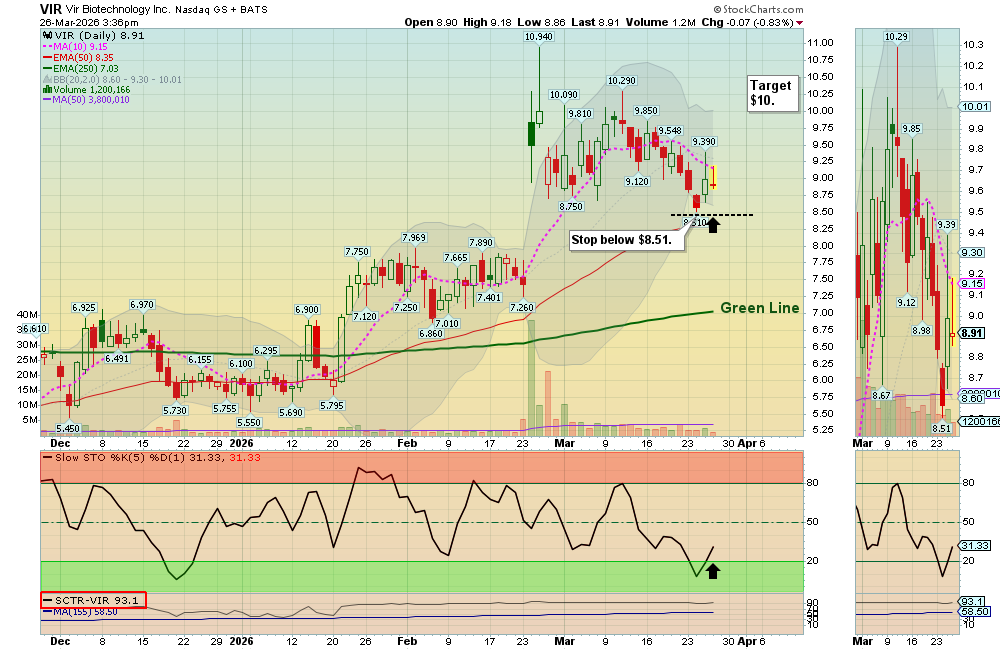Click the 9.120 price label on main chart
Screen dimensions: 1000x650
click(x=636, y=182)
